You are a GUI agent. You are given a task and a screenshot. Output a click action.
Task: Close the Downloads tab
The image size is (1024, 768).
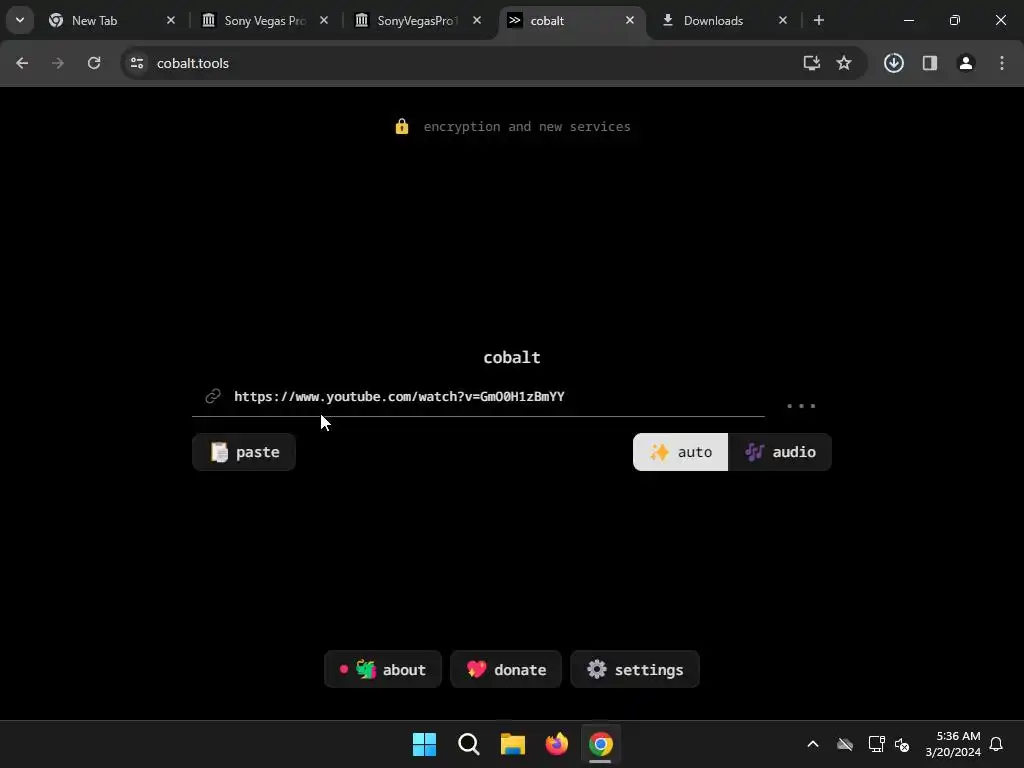[783, 21]
